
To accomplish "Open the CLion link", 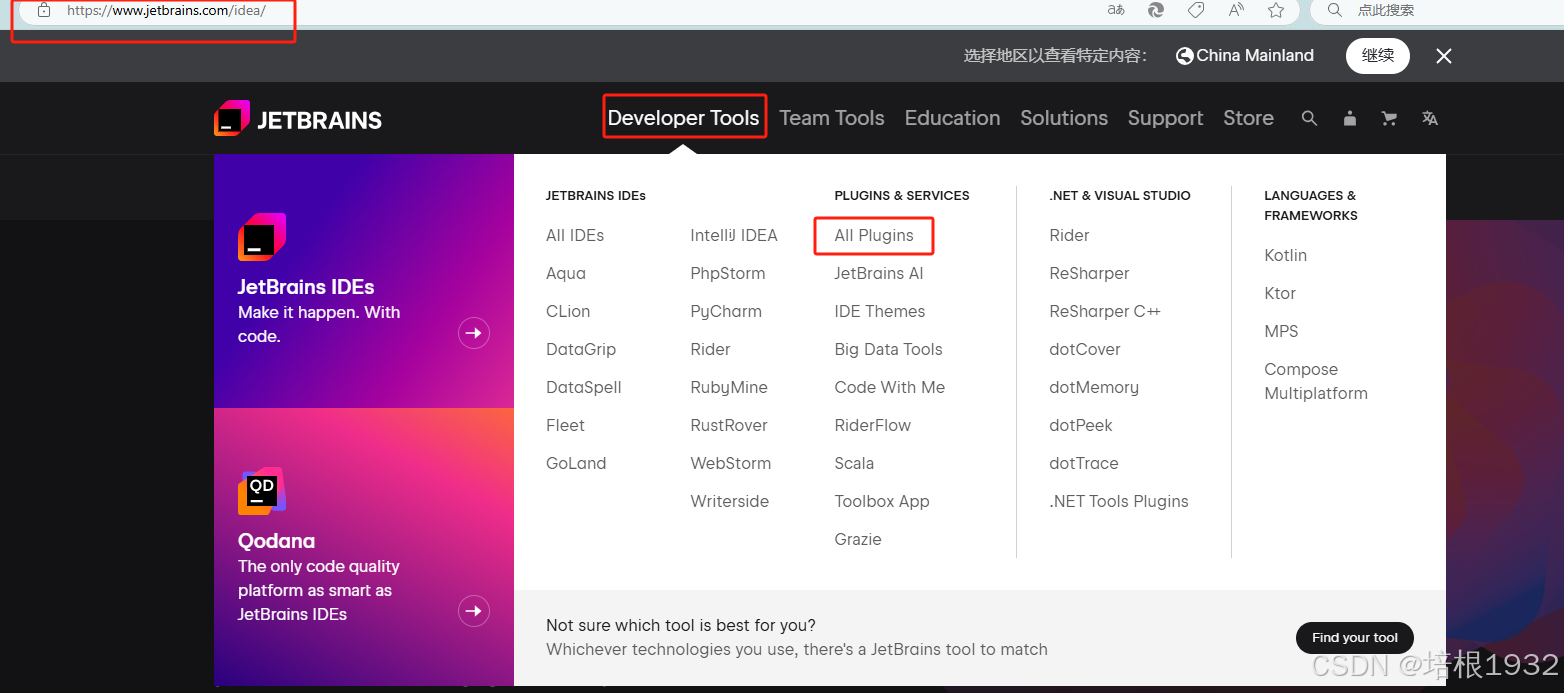I will (x=568, y=312).
